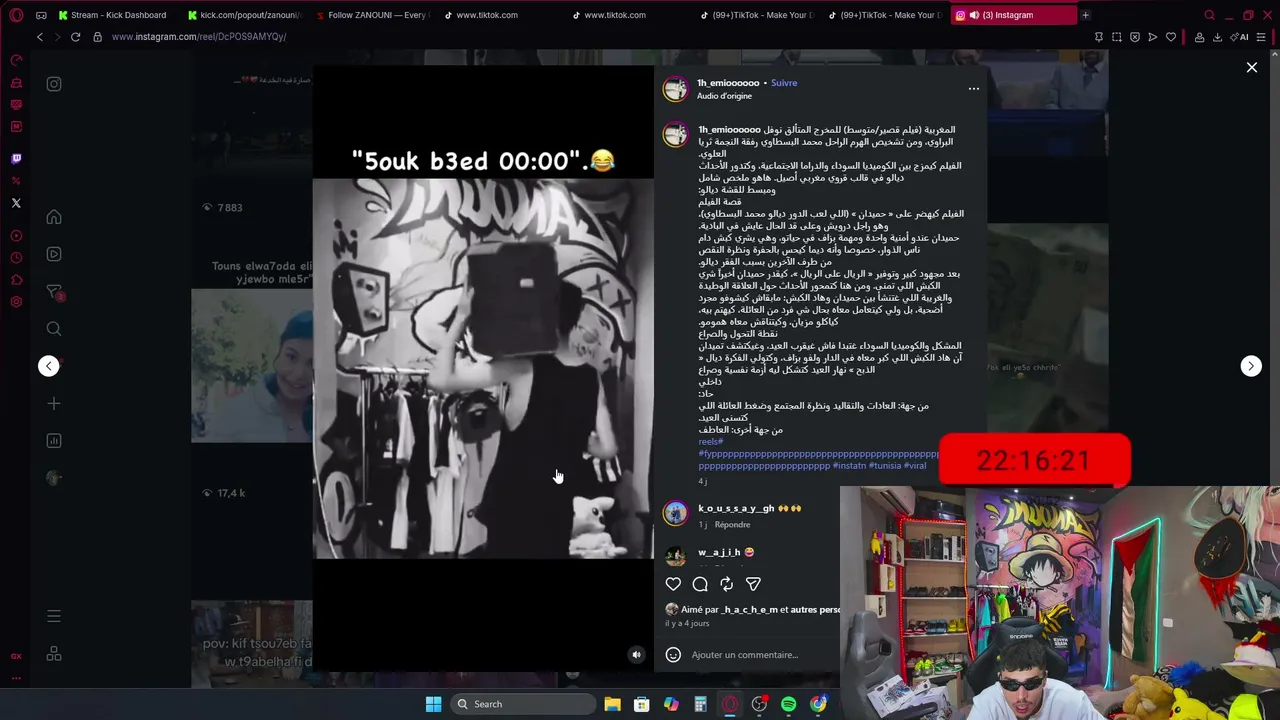Open the Instagram hamburger More menu
The width and height of the screenshot is (1280, 720).
(x=54, y=616)
